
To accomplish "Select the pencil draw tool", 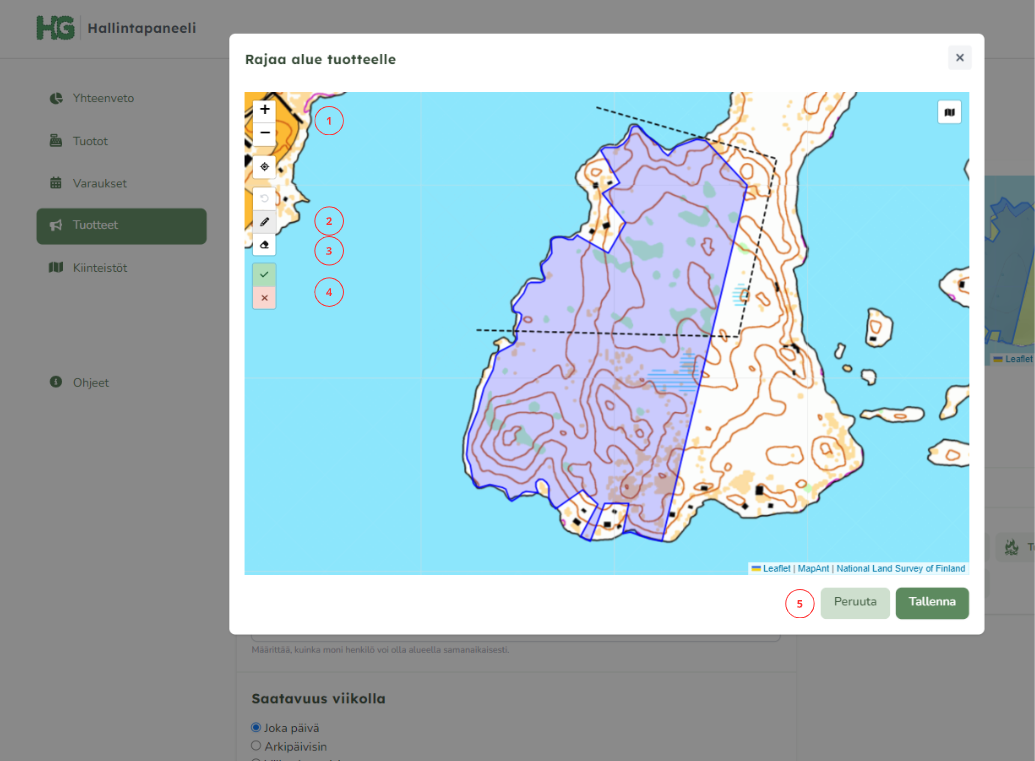I will coord(264,221).
